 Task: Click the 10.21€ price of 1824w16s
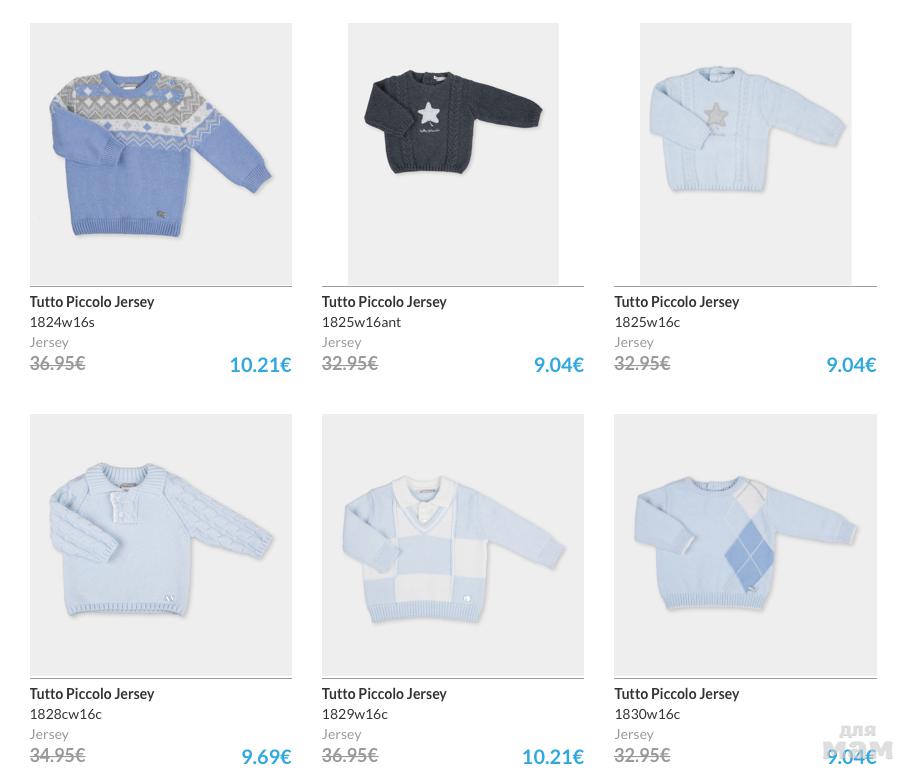point(260,365)
